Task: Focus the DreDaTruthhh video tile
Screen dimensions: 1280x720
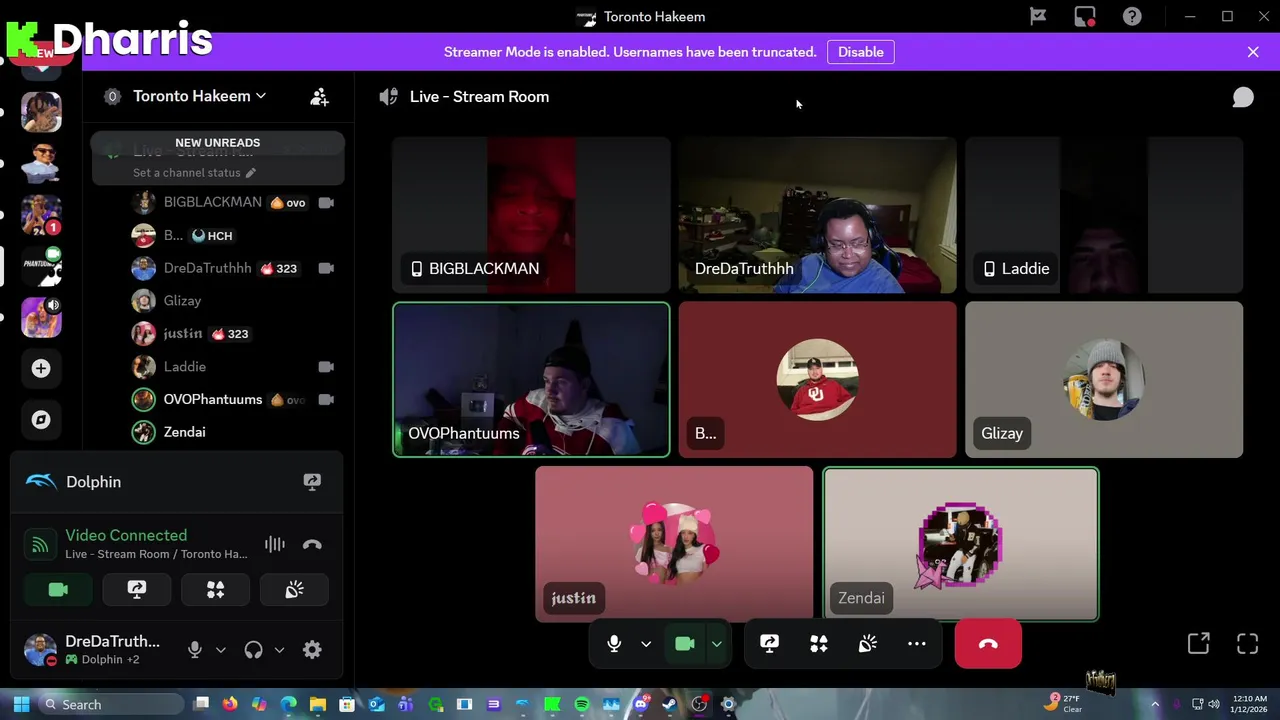Action: (817, 215)
